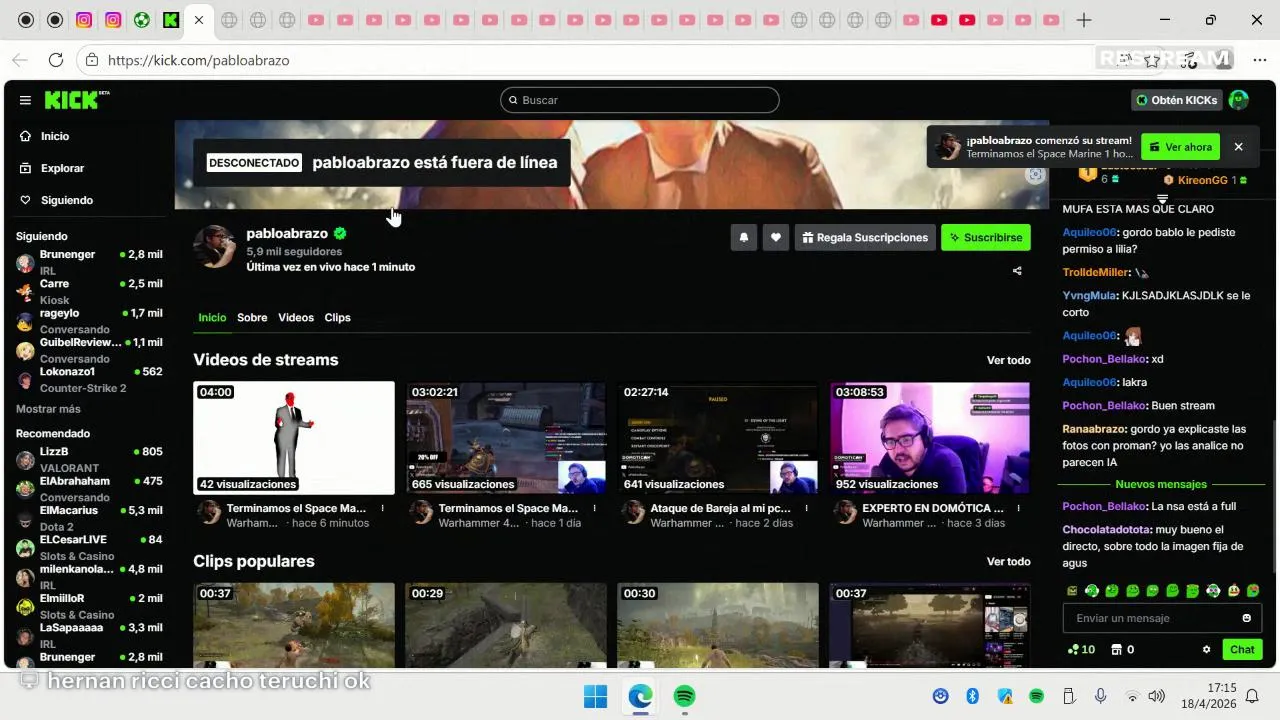
Task: Open rageylo channel in the sidebar
Action: point(89,321)
